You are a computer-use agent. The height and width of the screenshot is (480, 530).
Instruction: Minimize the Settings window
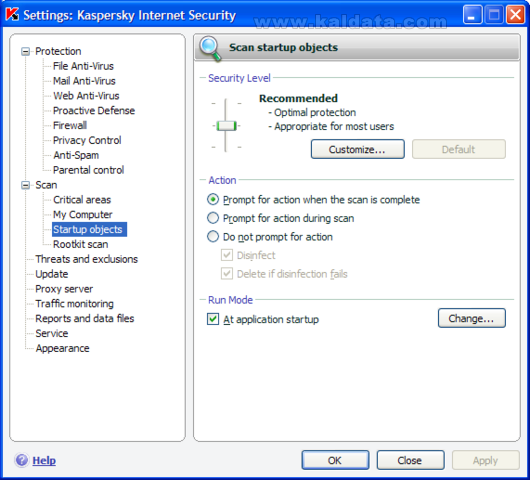472,15
